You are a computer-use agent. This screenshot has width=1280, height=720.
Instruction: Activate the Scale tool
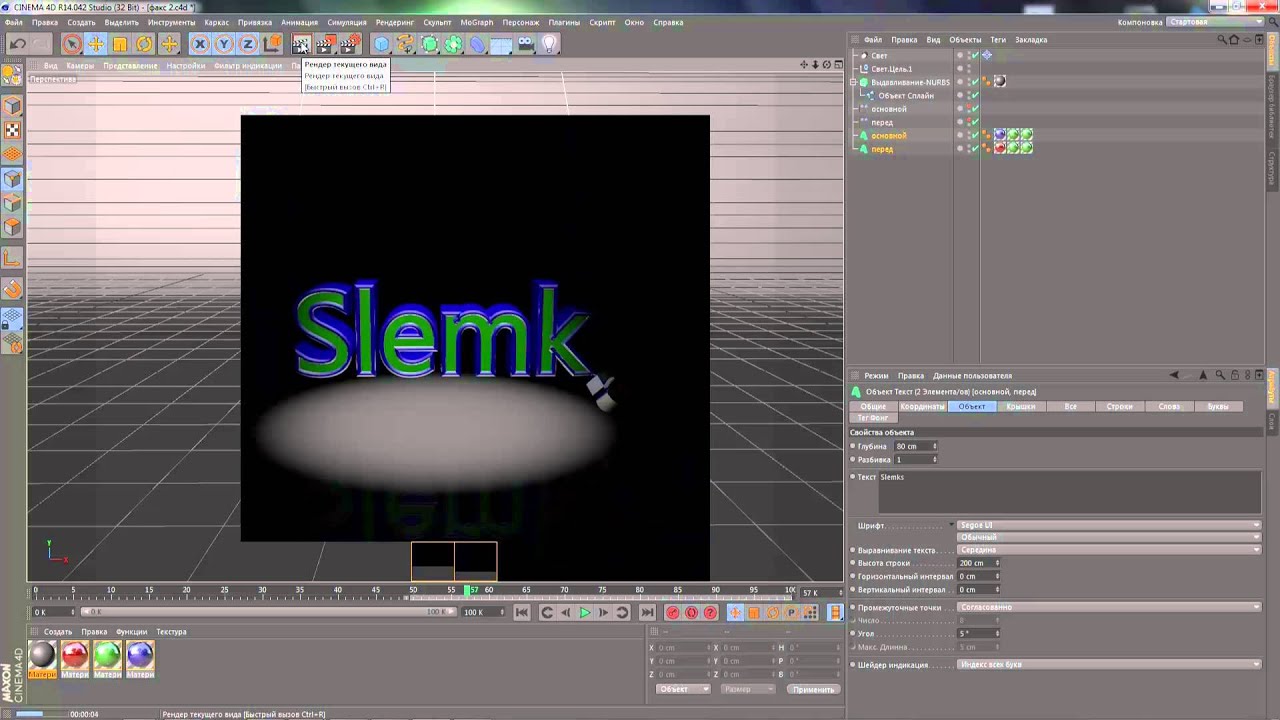120,44
